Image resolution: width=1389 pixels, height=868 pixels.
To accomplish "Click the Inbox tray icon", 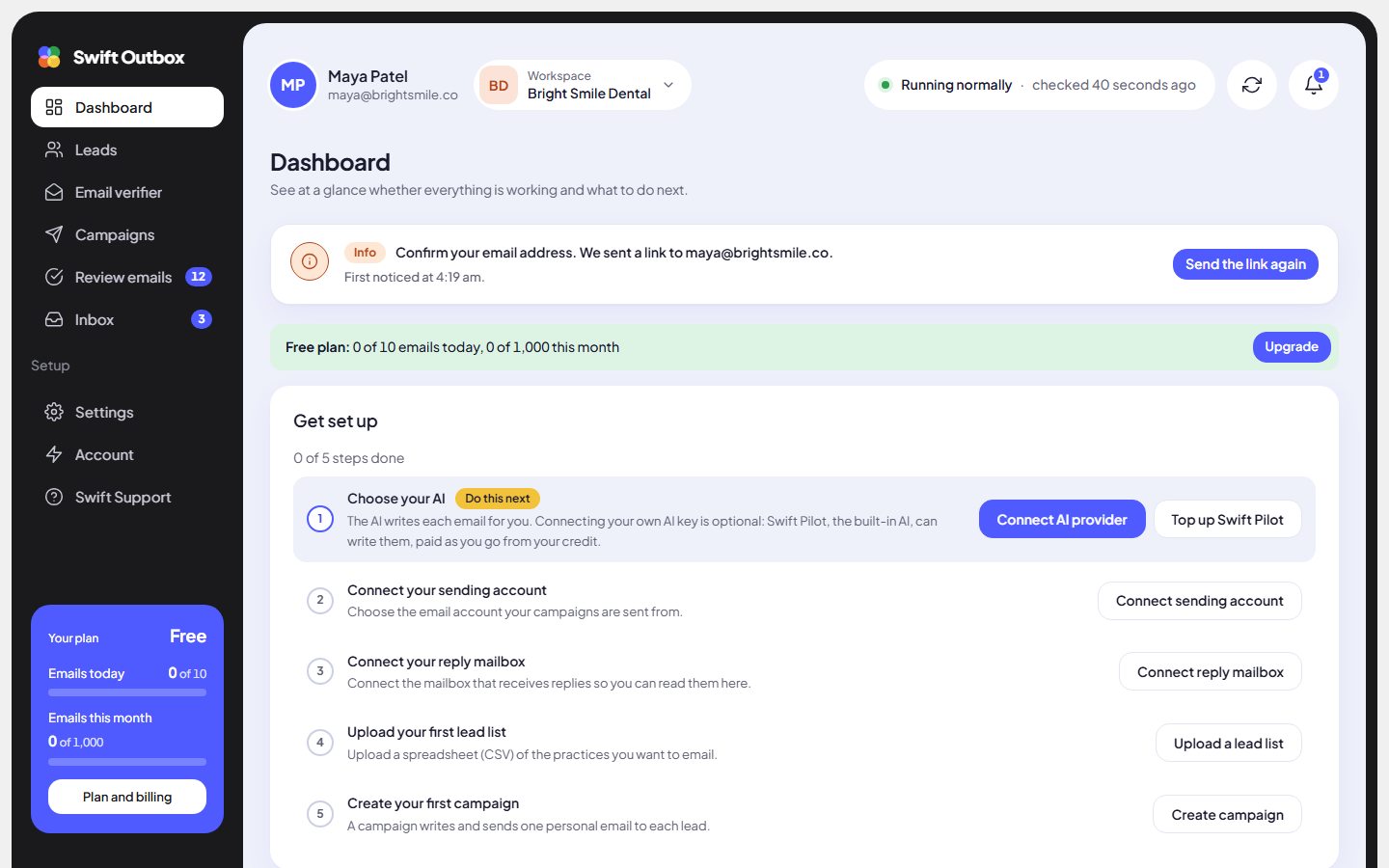I will 54,319.
